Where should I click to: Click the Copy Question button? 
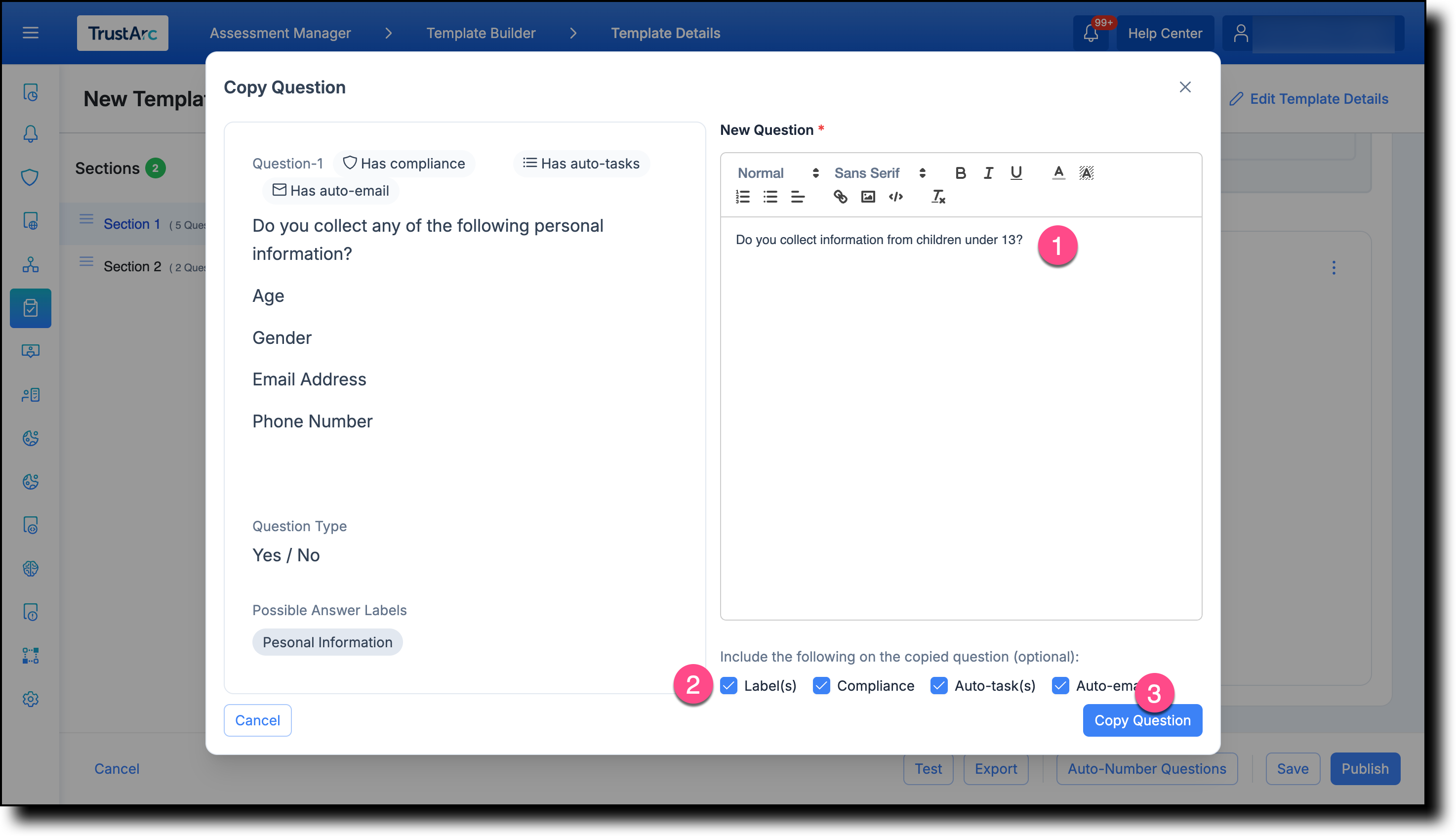[1142, 720]
